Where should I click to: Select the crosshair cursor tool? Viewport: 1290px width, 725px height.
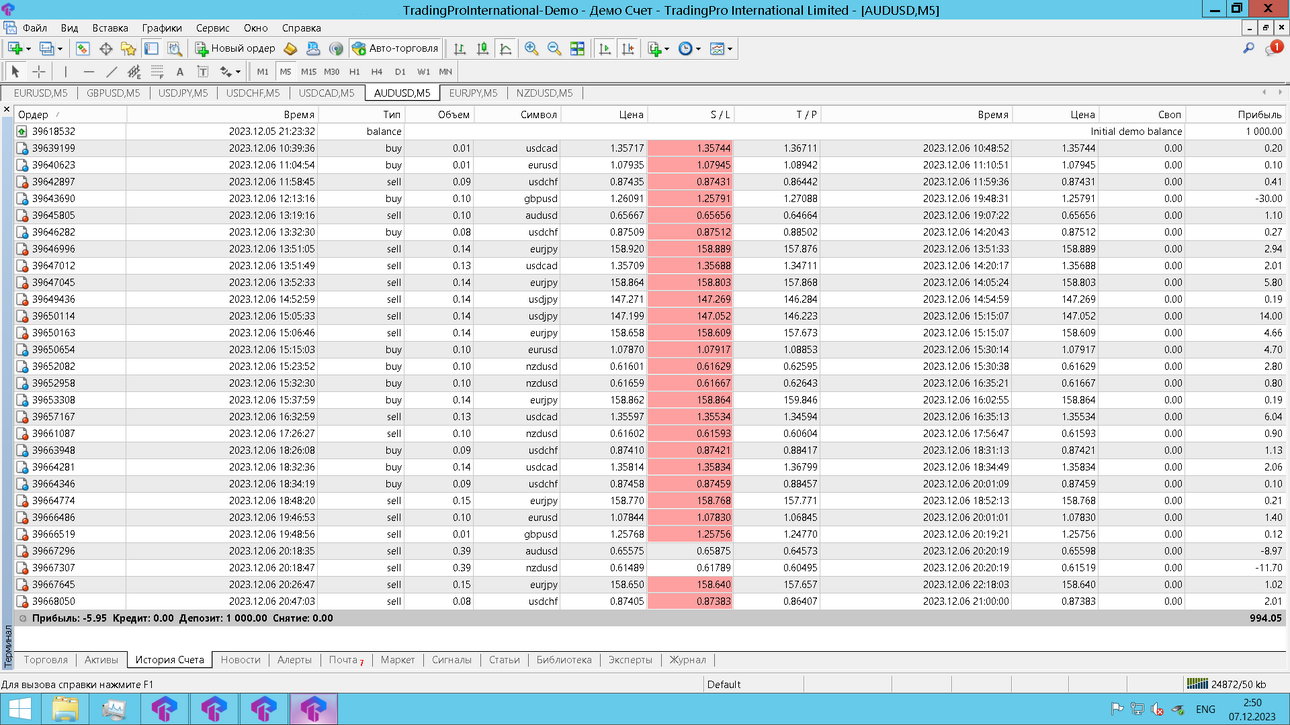coord(39,72)
